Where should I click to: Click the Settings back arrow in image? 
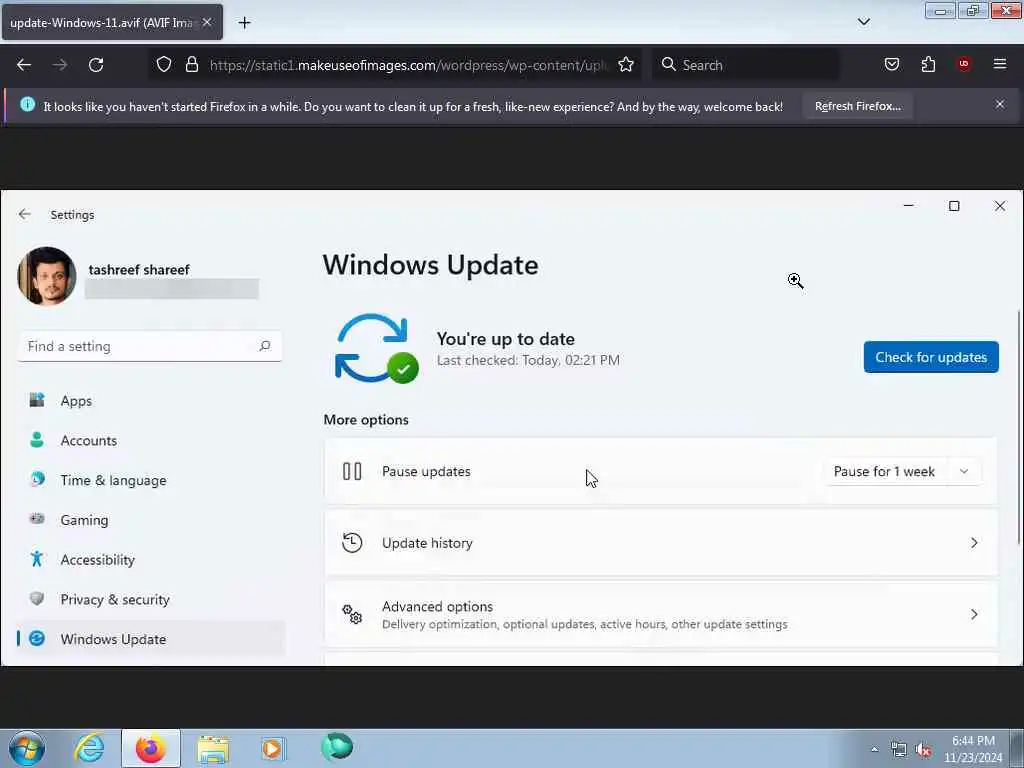click(x=25, y=214)
